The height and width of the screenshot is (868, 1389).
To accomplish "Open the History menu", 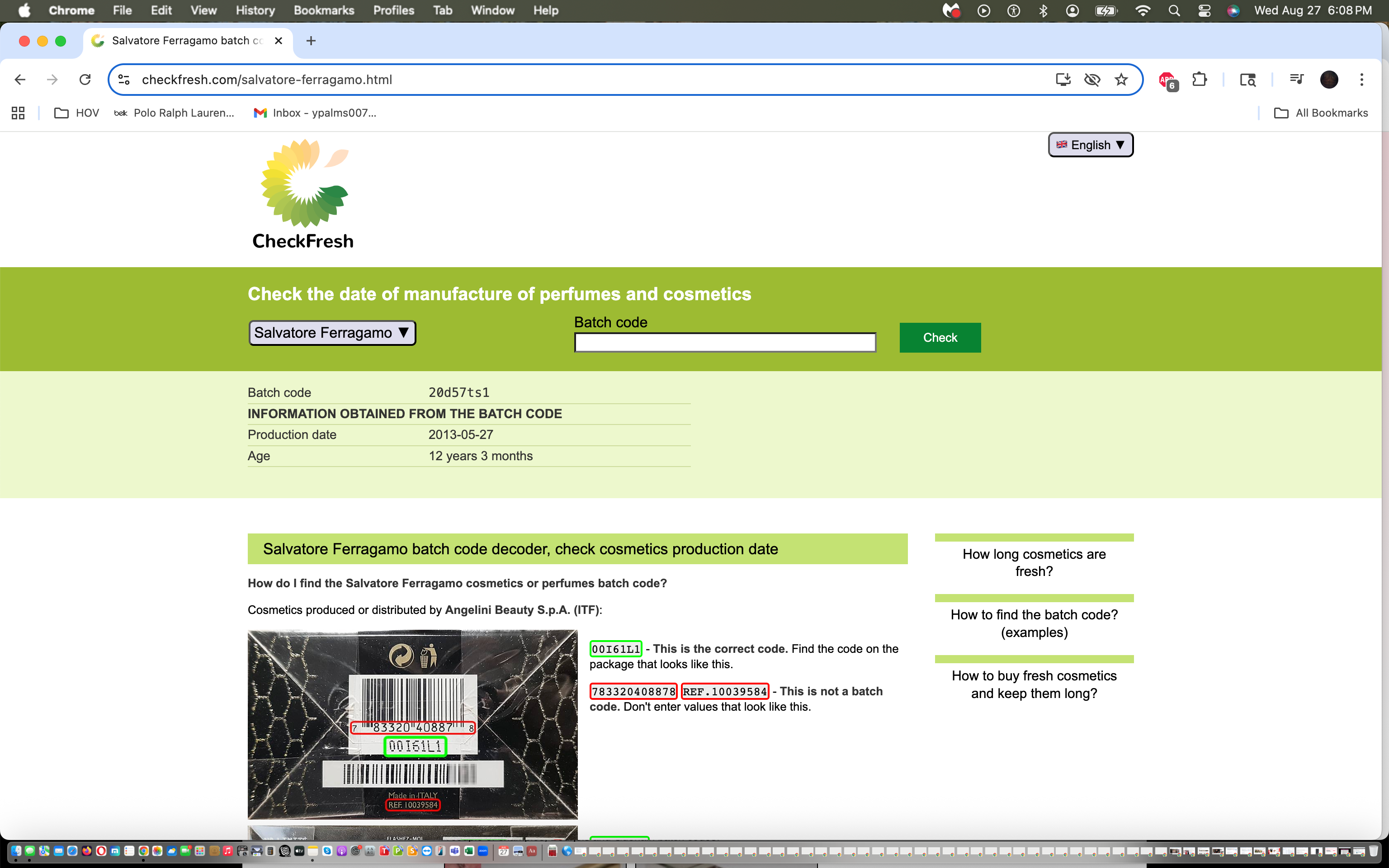I will pyautogui.click(x=255, y=10).
